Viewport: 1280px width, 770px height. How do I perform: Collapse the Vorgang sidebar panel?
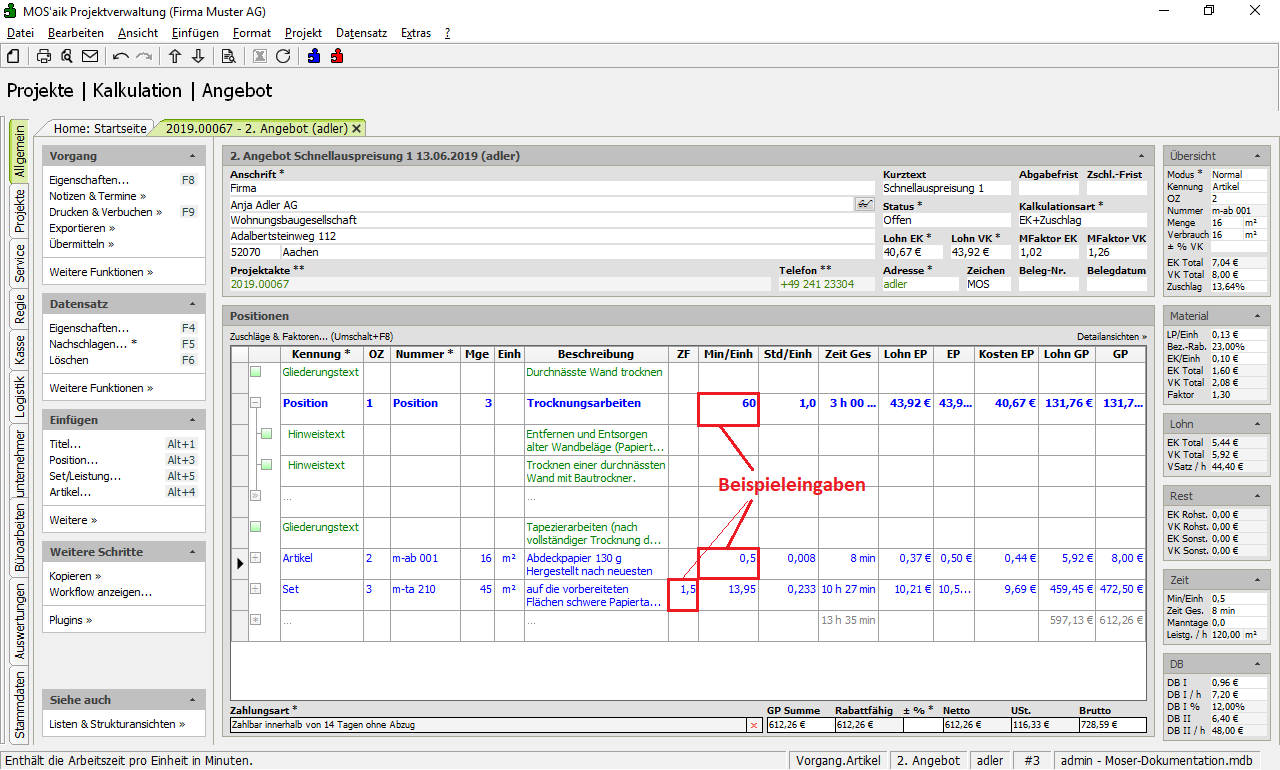(x=191, y=157)
